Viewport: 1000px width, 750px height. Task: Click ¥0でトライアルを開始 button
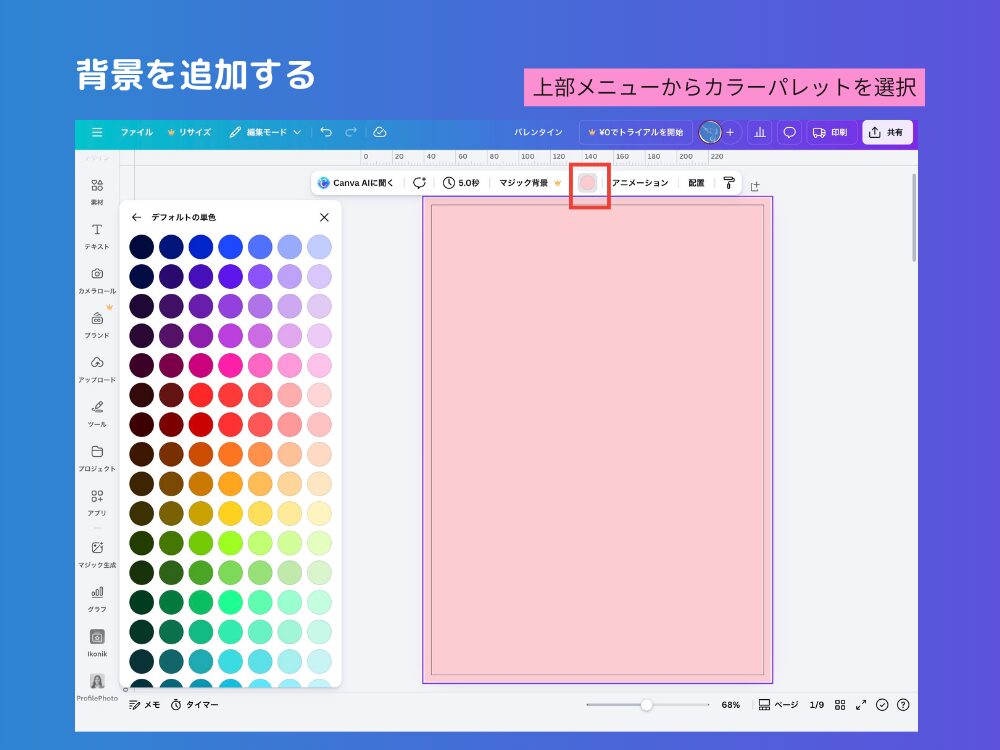[638, 131]
